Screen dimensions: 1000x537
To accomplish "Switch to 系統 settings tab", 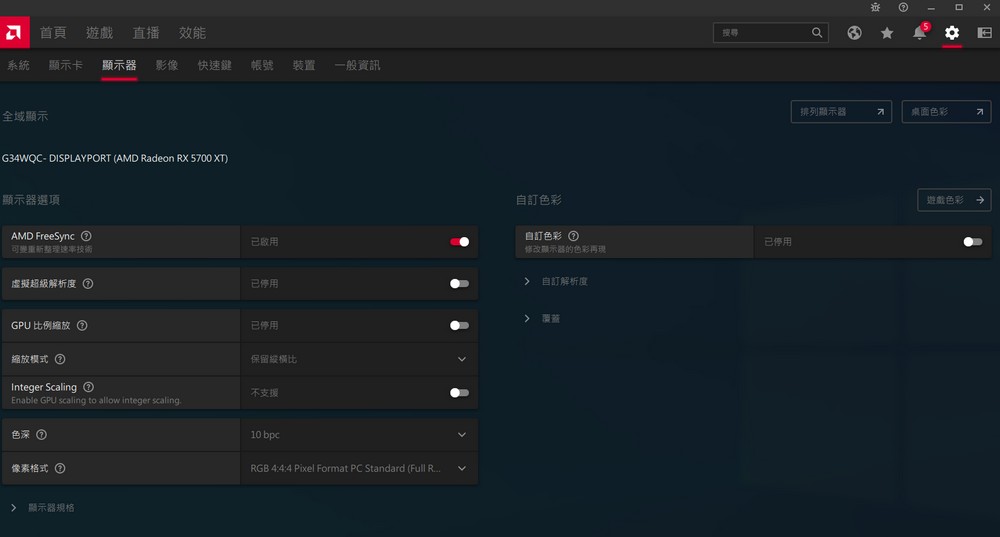I will tap(18, 65).
